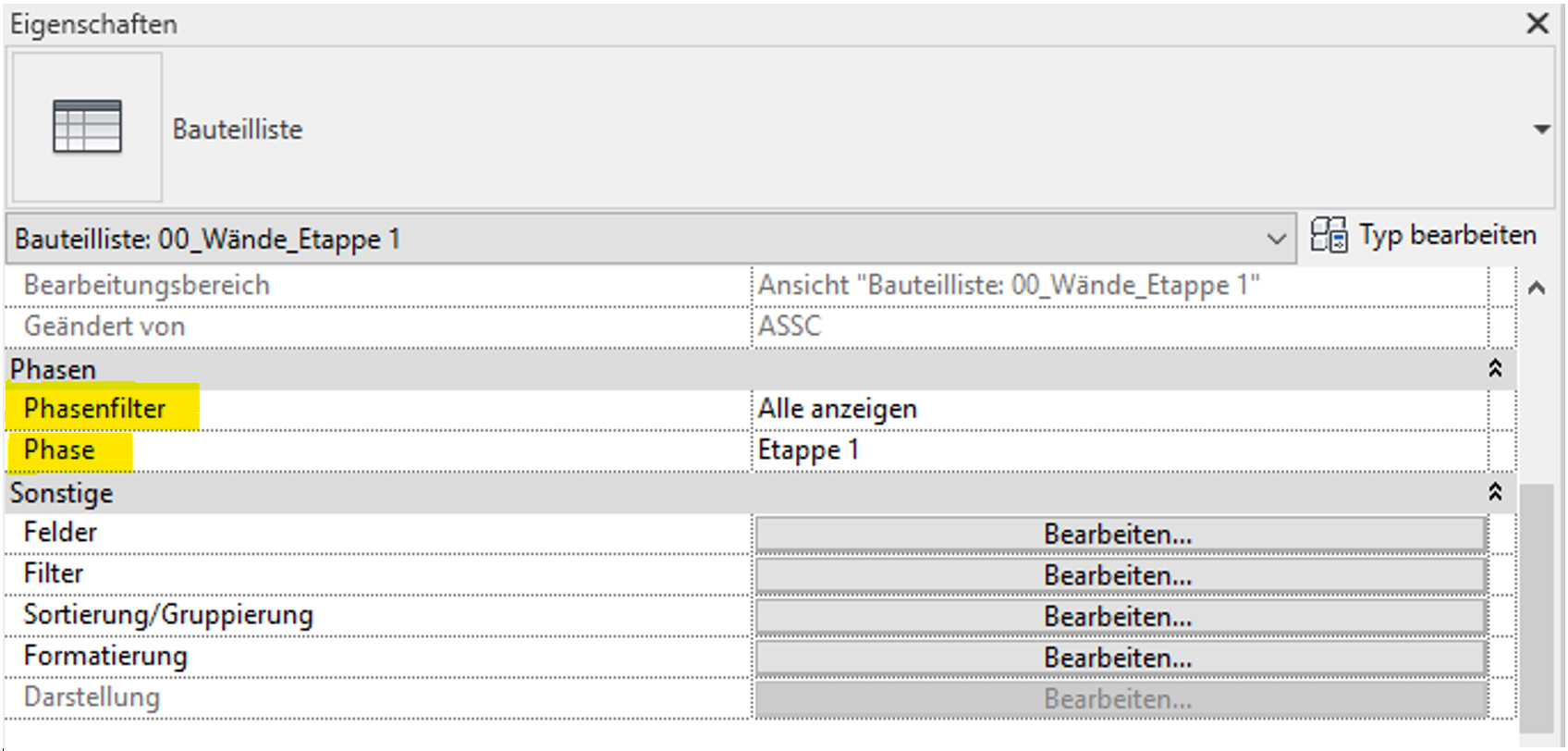Close the Eigenschaften palette
The width and height of the screenshot is (1568, 751).
pos(1538,24)
